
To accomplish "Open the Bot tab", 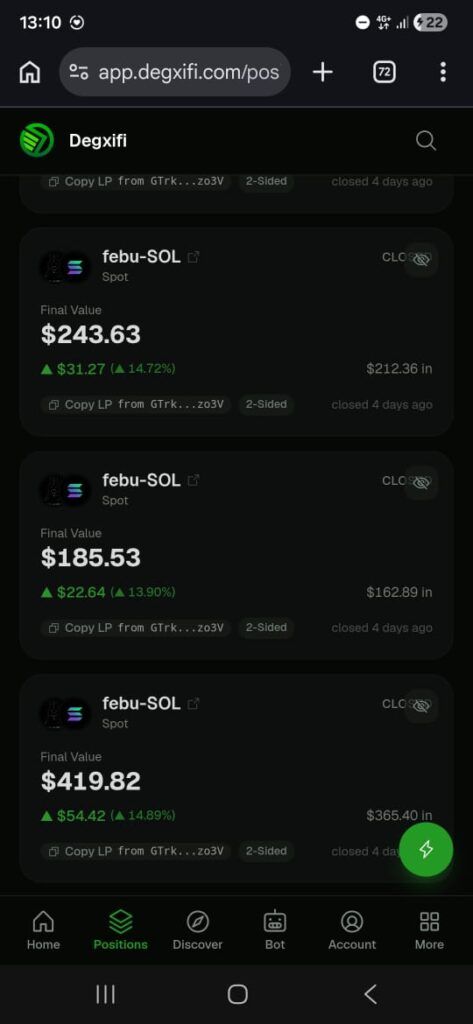I will [x=274, y=930].
